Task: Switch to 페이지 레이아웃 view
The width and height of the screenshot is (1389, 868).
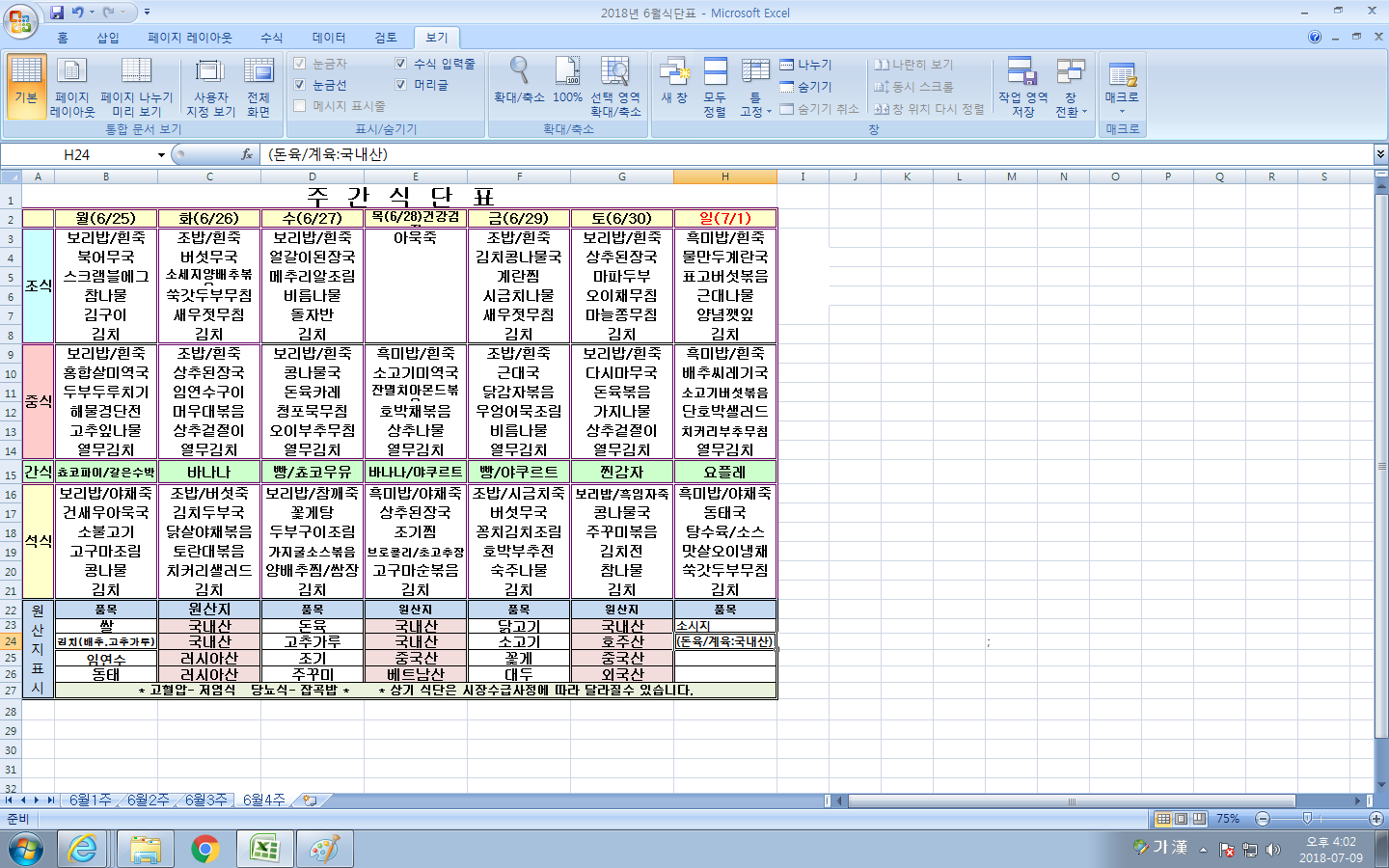Action: click(x=72, y=87)
